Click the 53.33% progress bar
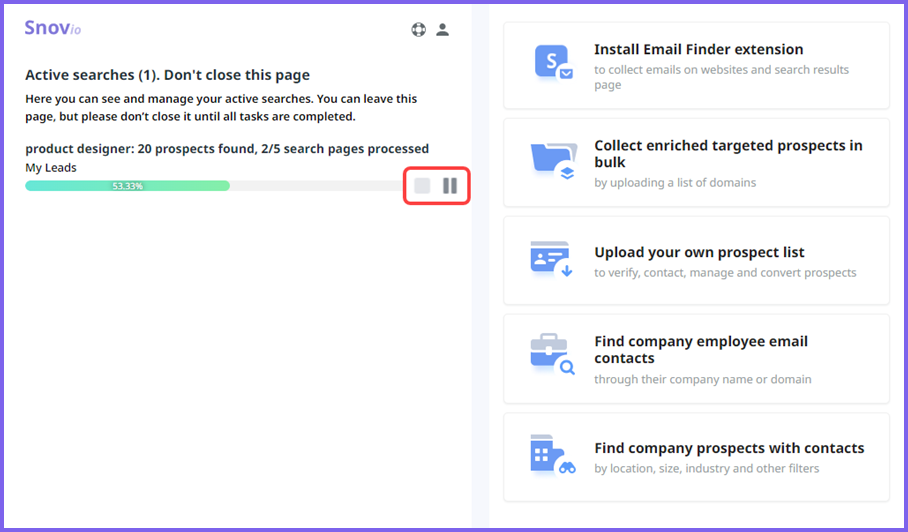This screenshot has width=908, height=532. coord(214,186)
